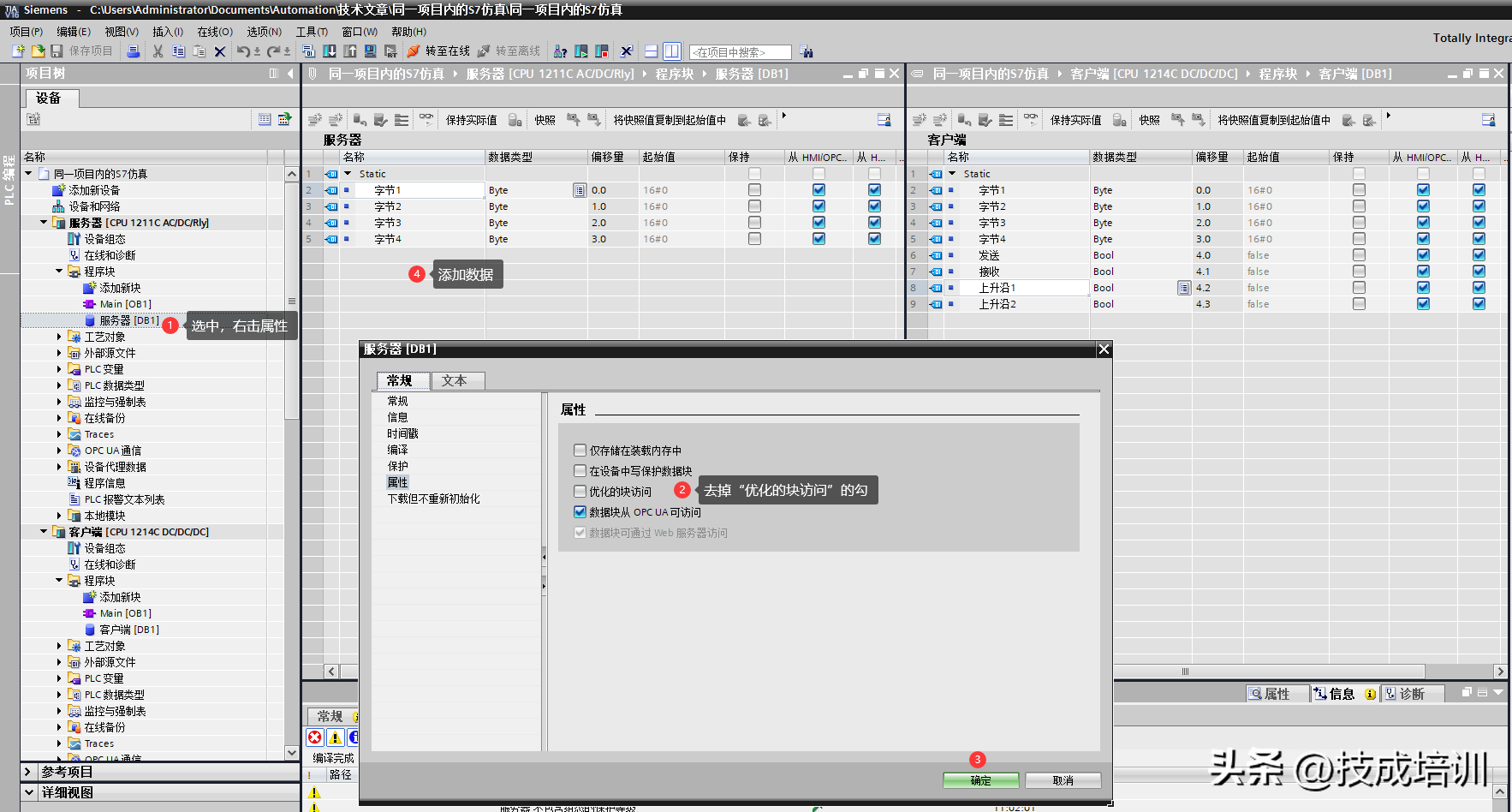Start simulation using the toolbar icon
This screenshot has height=812, width=1512.
[x=370, y=51]
